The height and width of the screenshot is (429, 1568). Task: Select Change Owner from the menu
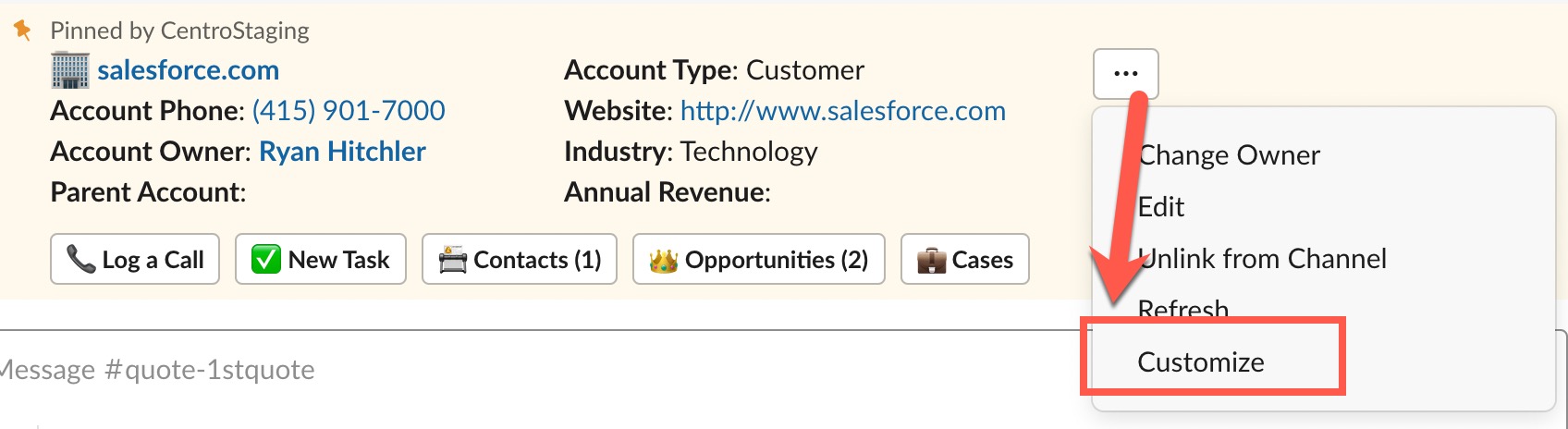tap(1228, 155)
